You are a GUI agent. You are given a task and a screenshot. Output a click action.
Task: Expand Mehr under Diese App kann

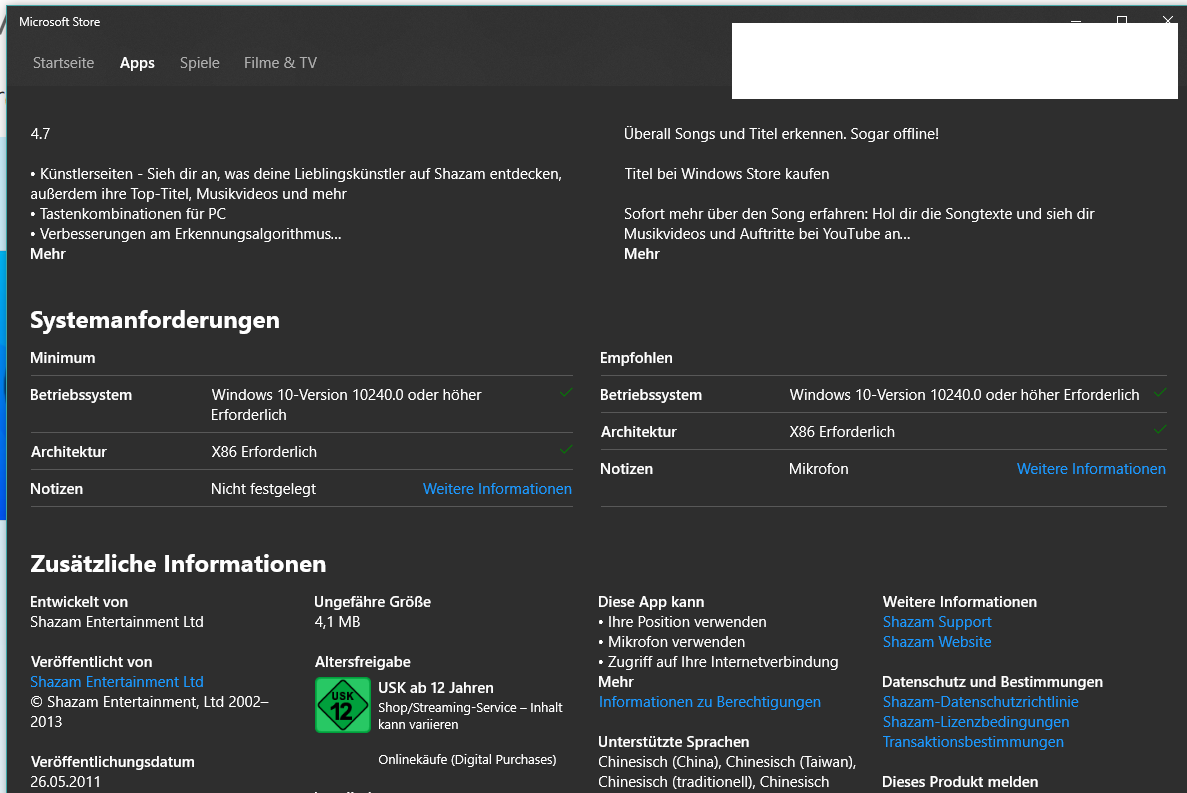[616, 682]
